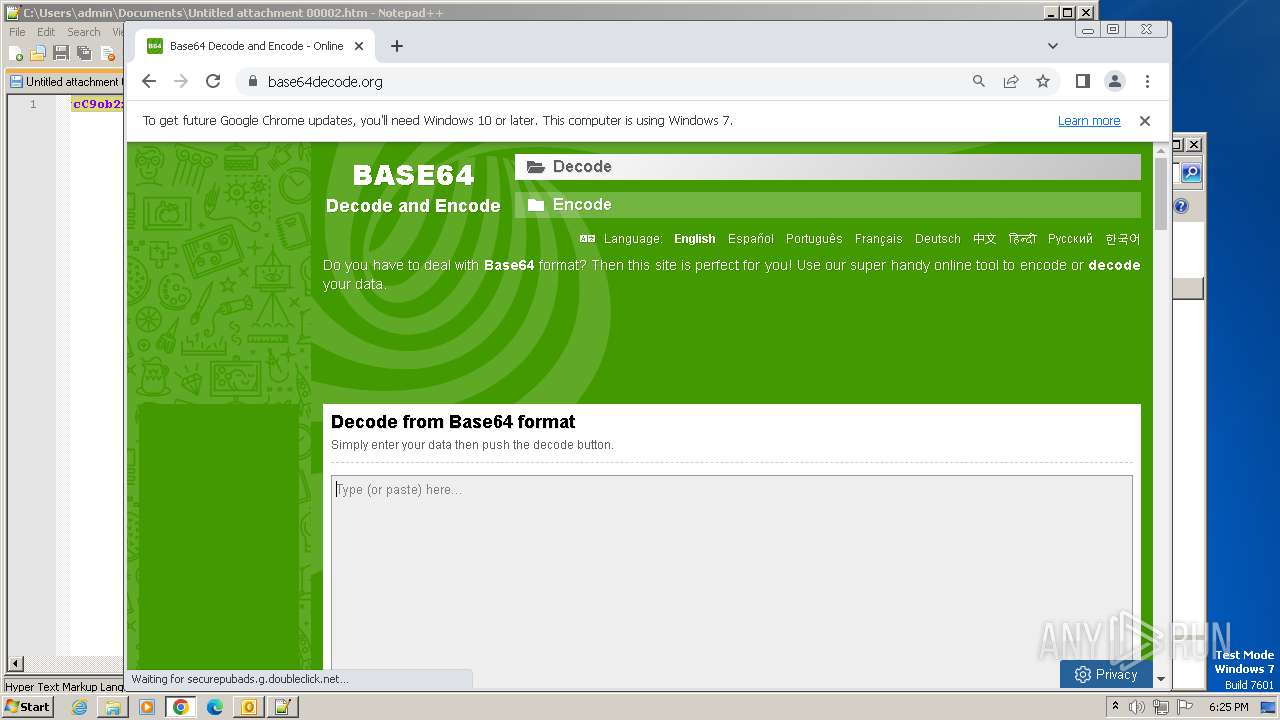Click Notepad++ horizontal scrollbar left arrow
1280x720 pixels.
pyautogui.click(x=15, y=663)
